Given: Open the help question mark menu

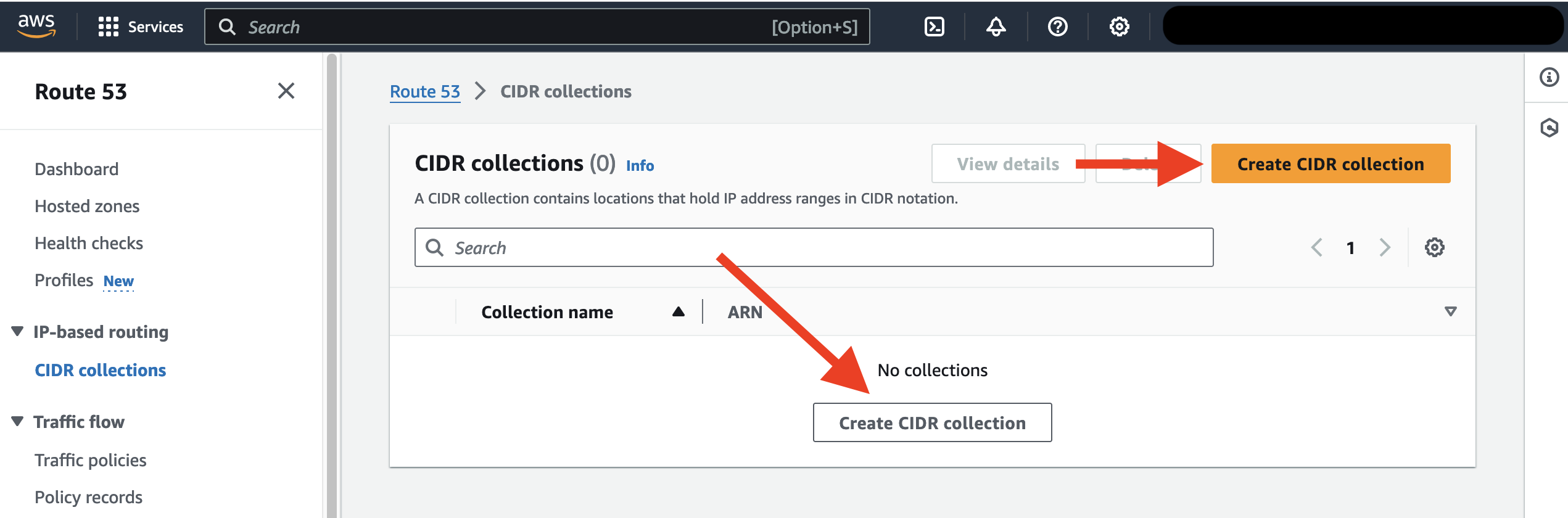Looking at the screenshot, I should 1058,27.
